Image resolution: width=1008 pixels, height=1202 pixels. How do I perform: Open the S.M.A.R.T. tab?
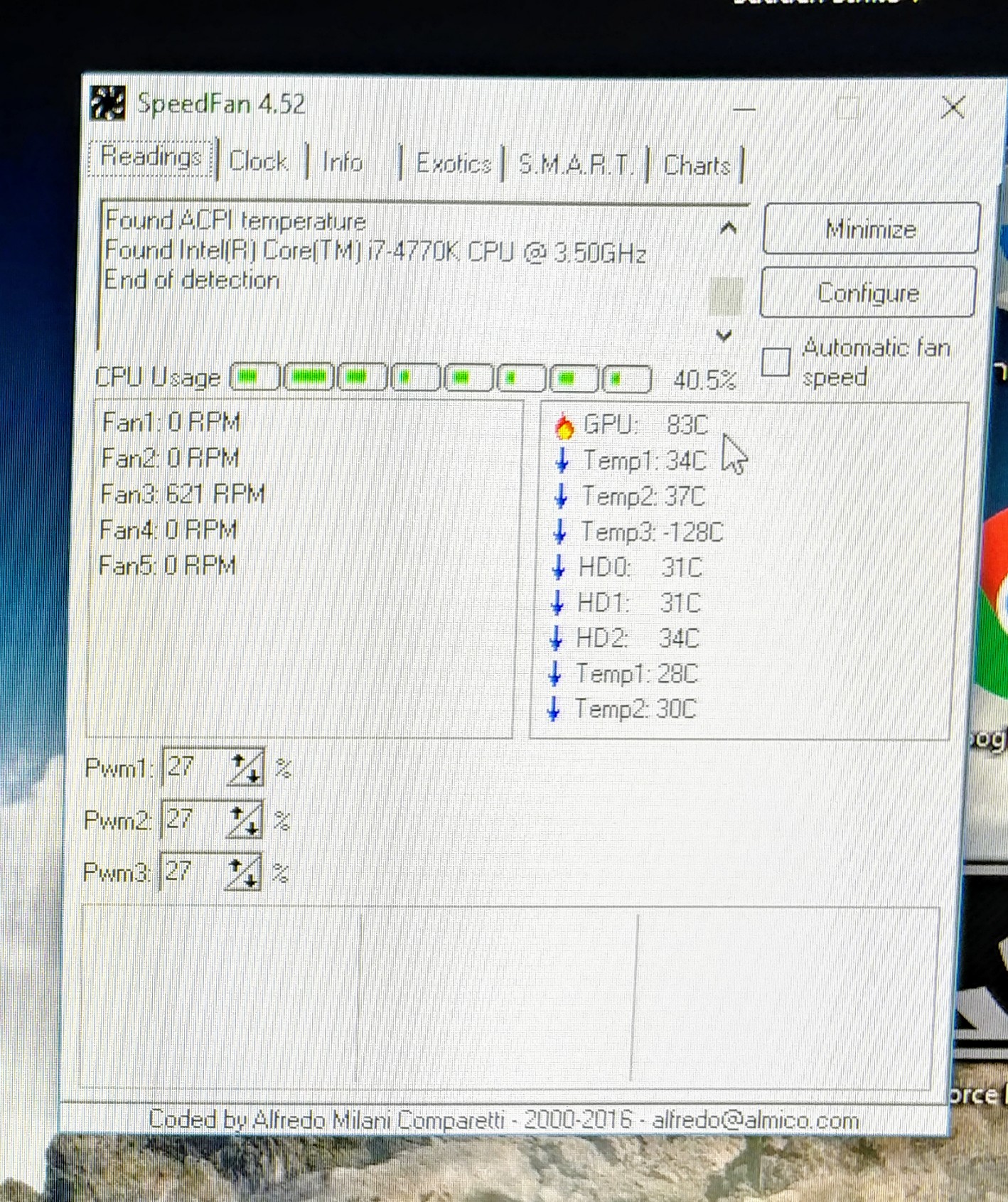coord(574,165)
